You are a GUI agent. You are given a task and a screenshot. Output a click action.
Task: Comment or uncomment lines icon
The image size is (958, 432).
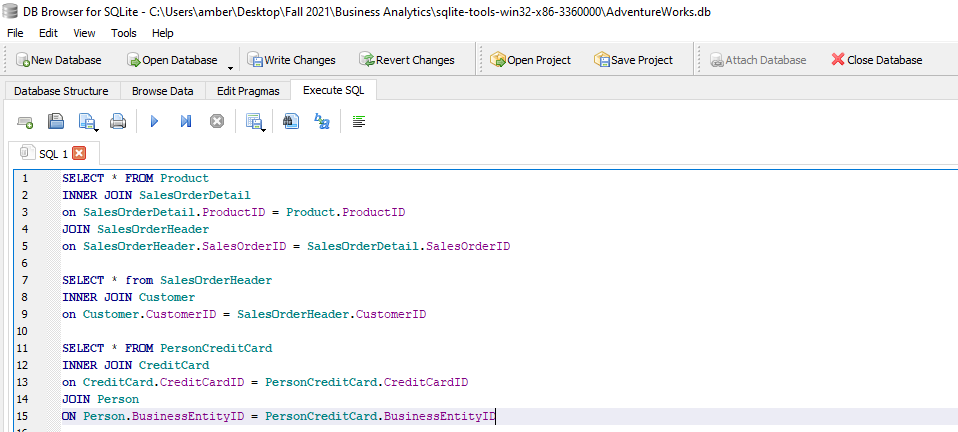[x=359, y=122]
